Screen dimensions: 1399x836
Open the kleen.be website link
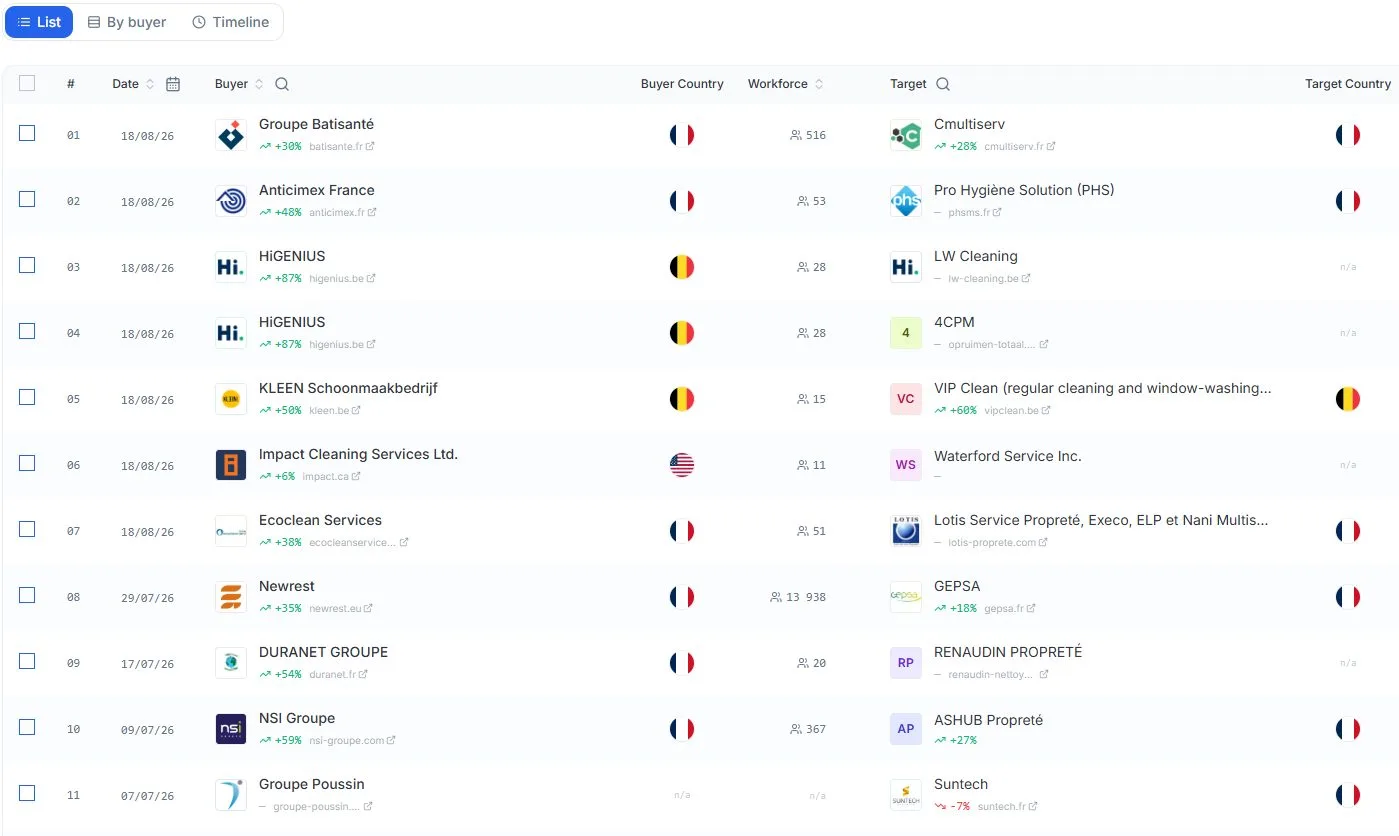pos(335,411)
